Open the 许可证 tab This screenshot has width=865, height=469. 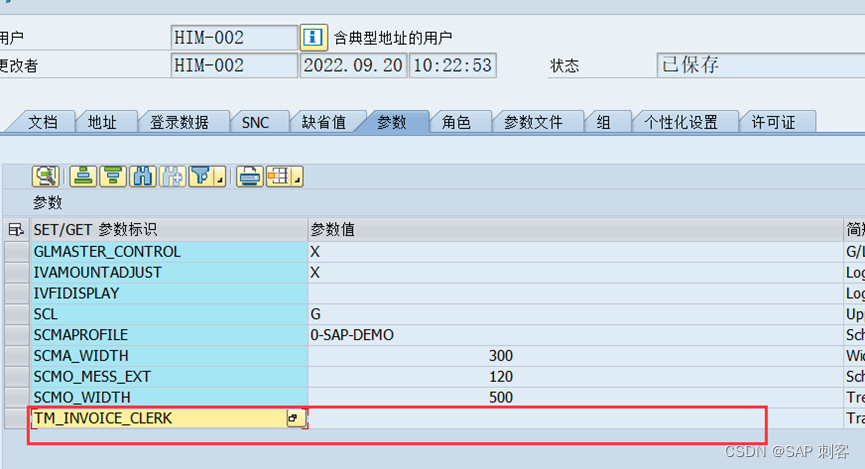click(773, 122)
